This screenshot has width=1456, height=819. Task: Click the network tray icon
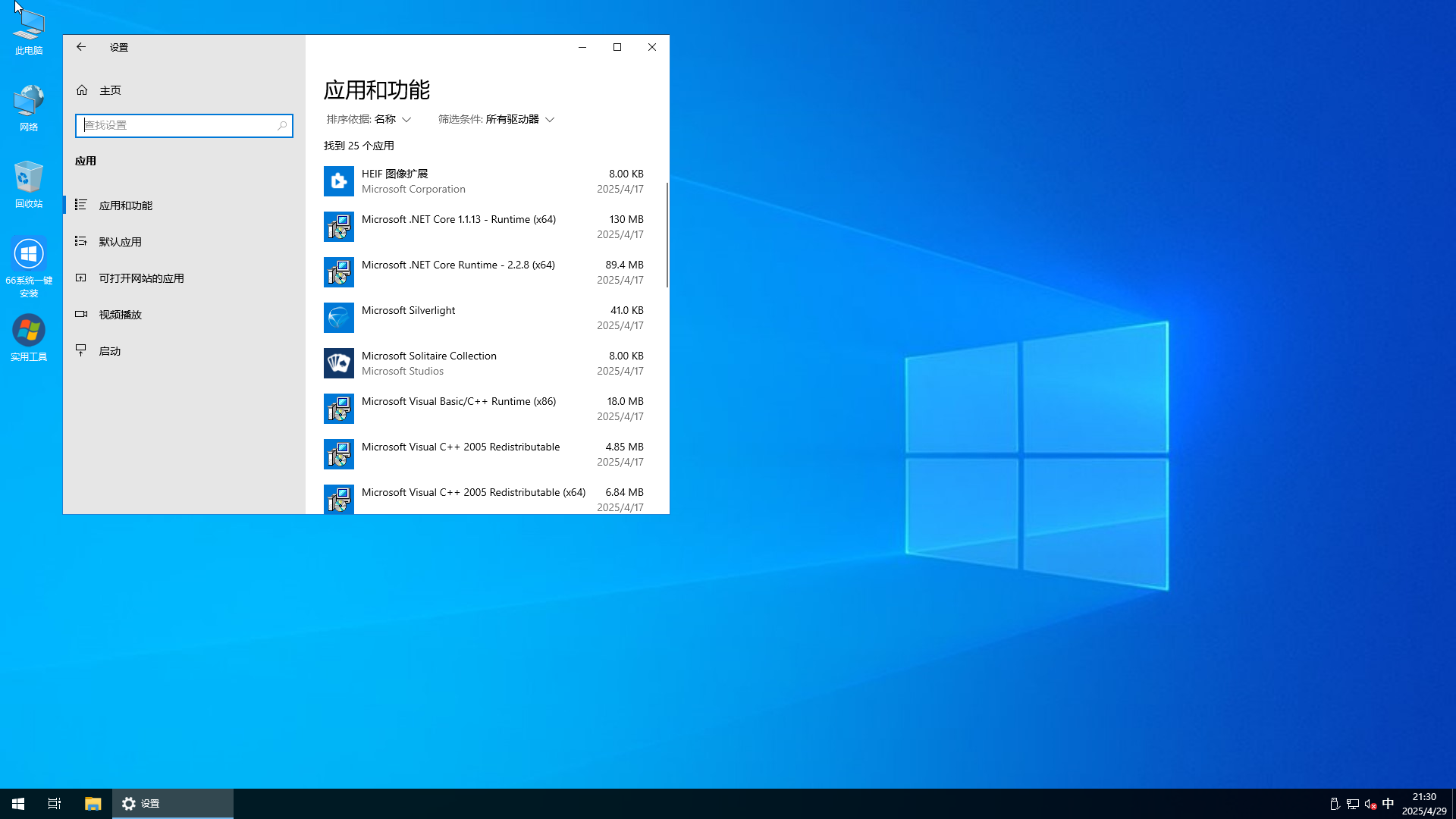1353,804
